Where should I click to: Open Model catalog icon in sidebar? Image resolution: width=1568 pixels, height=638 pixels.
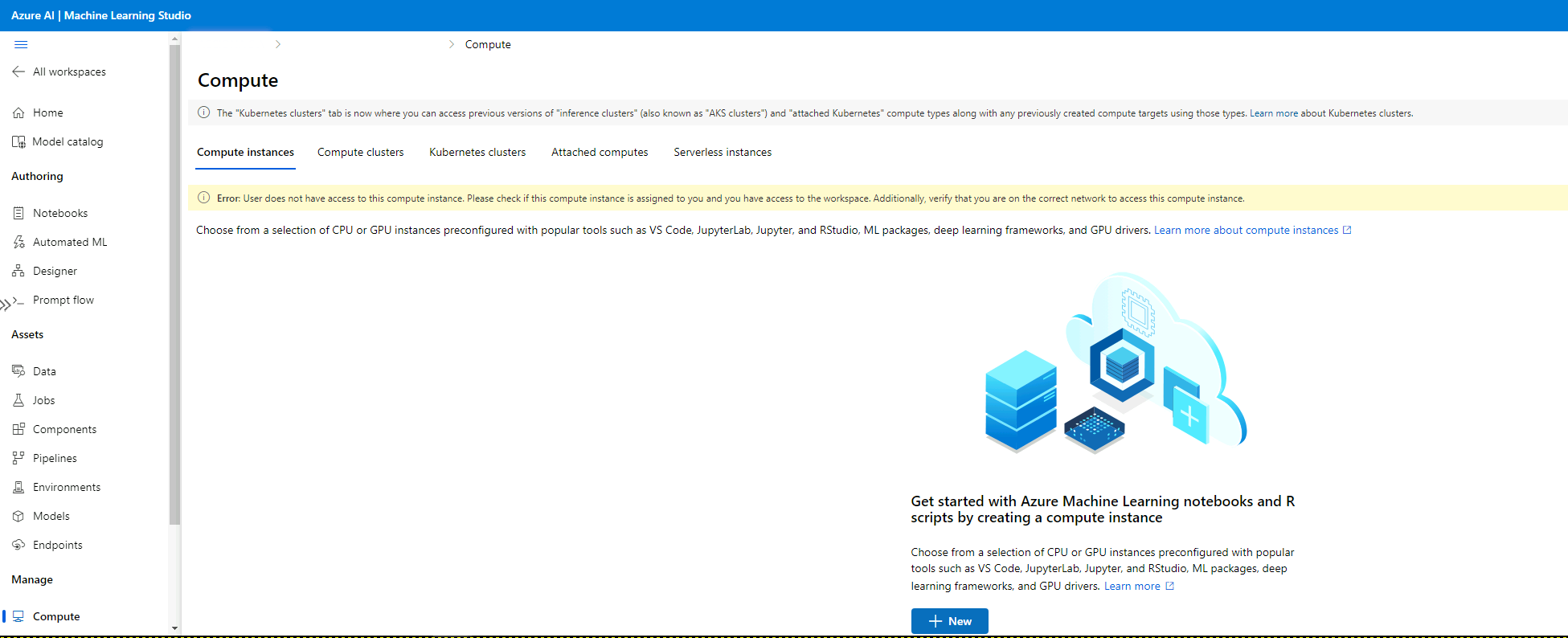tap(18, 142)
